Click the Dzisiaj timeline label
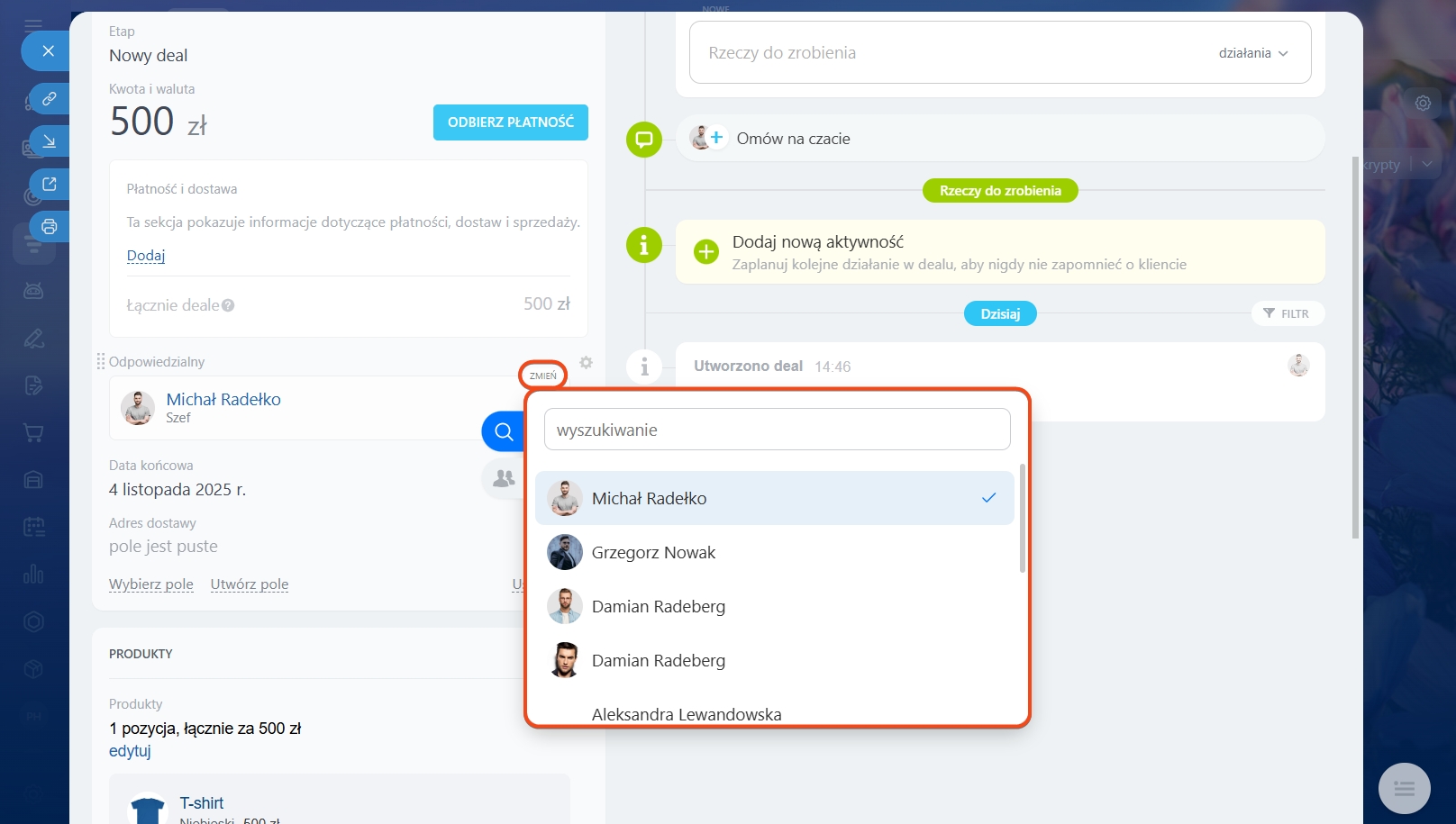1456x824 pixels. click(x=1000, y=313)
